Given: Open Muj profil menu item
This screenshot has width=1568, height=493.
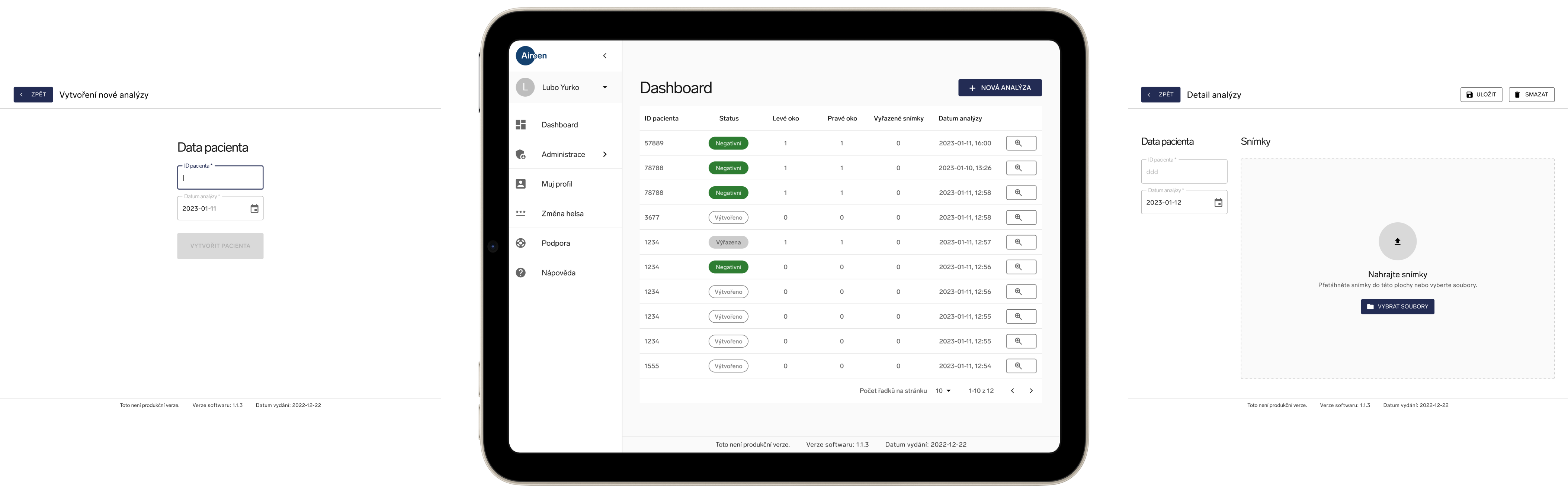Looking at the screenshot, I should coord(557,184).
